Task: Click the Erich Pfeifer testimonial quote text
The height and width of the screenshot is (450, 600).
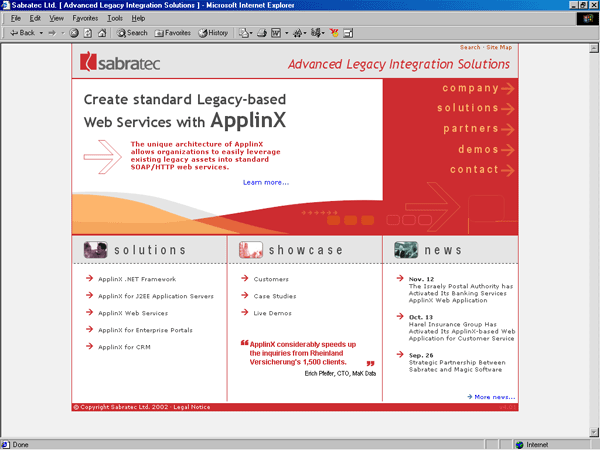Action: pyautogui.click(x=303, y=353)
